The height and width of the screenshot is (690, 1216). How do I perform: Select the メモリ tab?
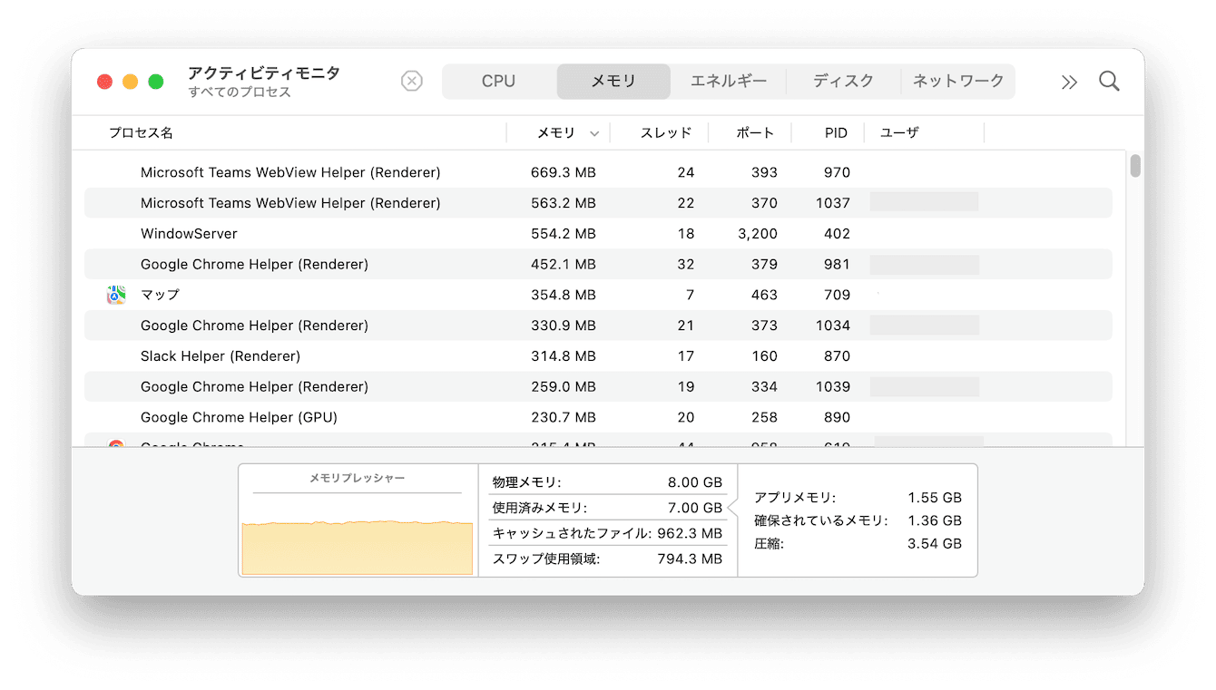coord(613,81)
